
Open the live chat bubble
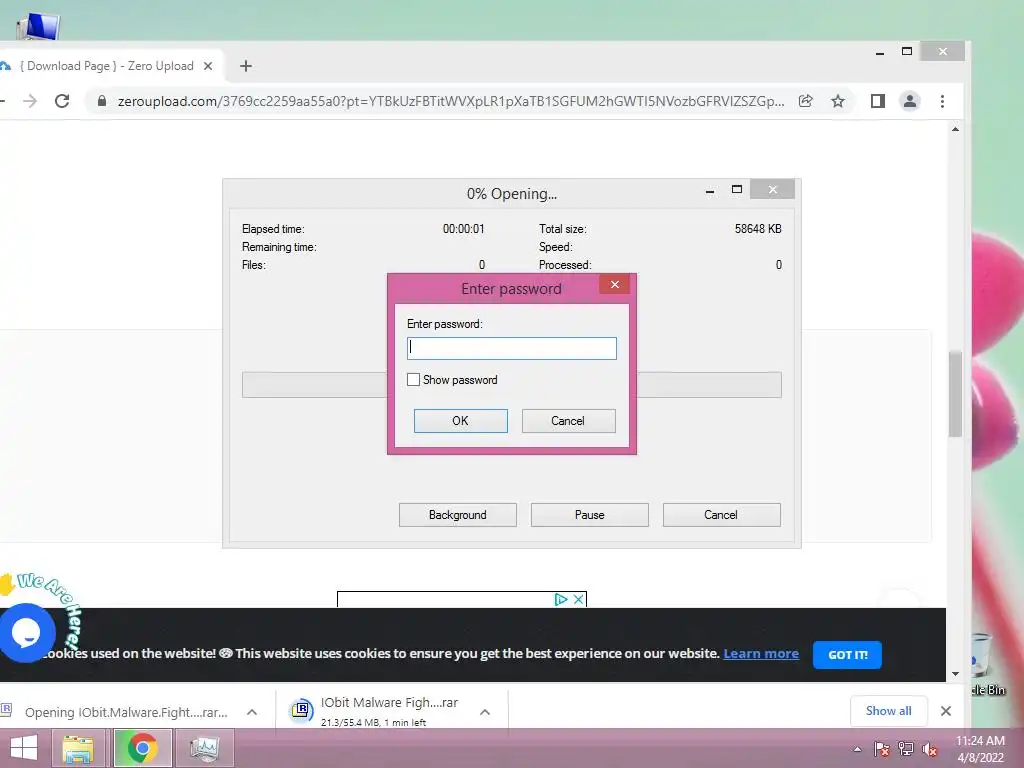click(26, 632)
